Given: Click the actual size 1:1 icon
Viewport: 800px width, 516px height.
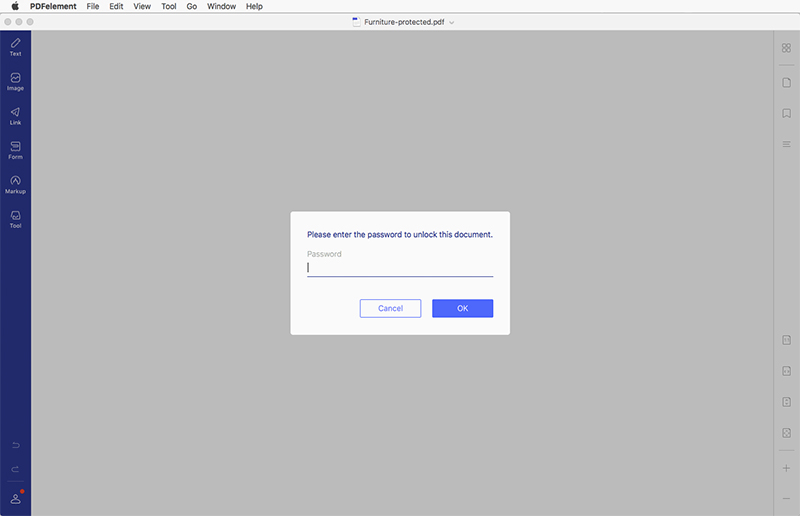Looking at the screenshot, I should click(x=786, y=340).
